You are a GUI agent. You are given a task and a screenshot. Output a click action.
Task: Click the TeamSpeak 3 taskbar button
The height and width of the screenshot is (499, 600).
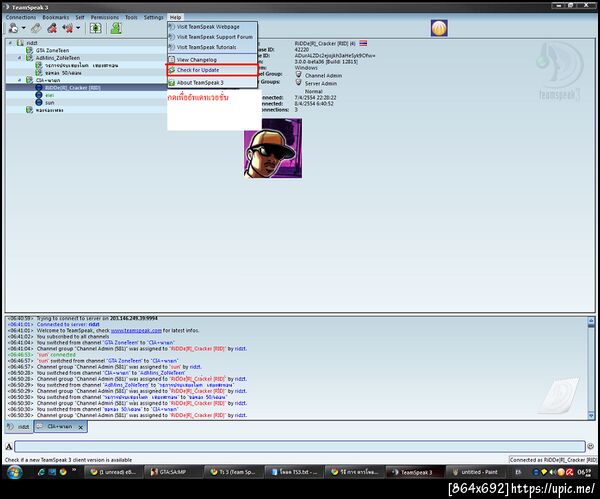[416, 472]
